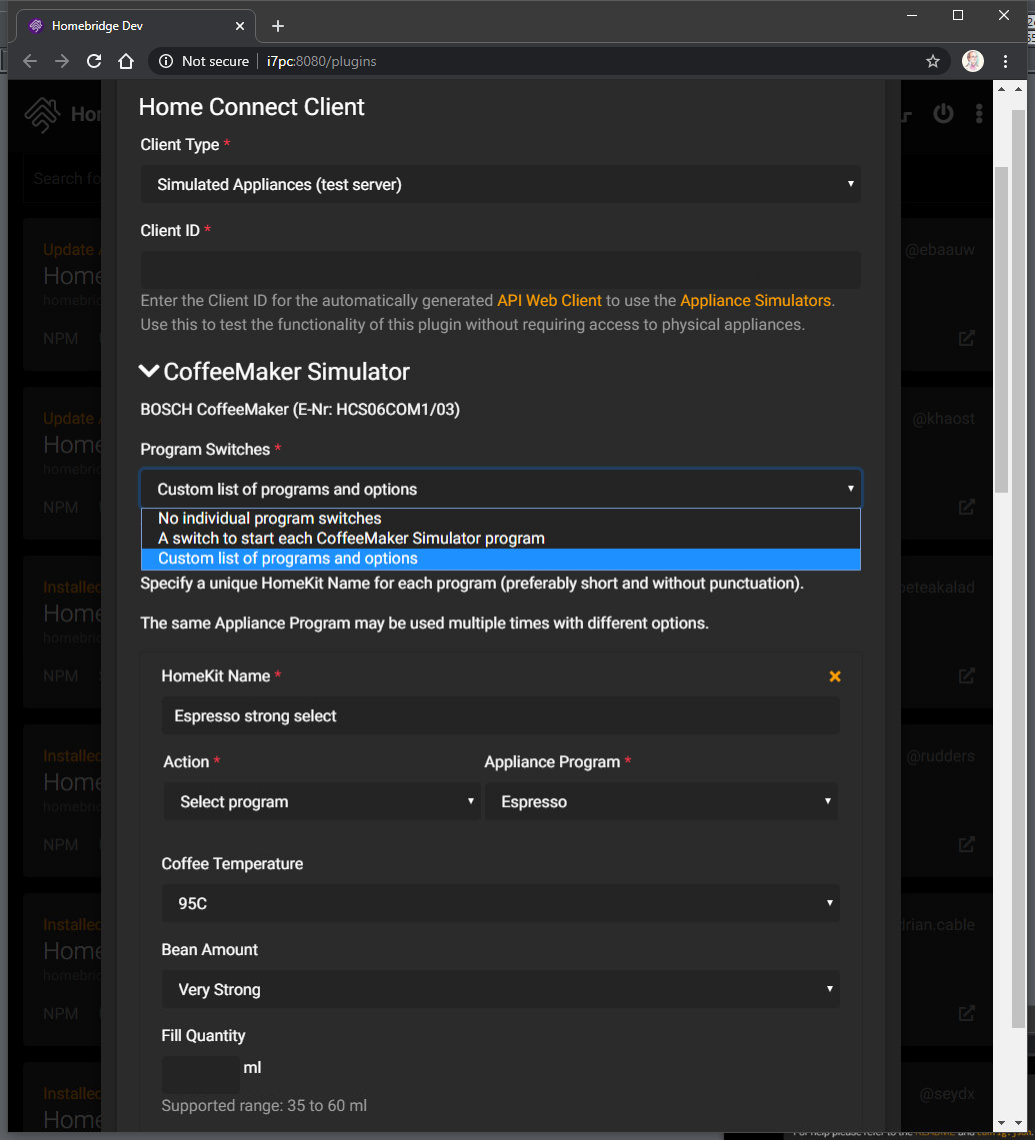Open the Client Type dropdown
The width and height of the screenshot is (1035, 1140).
[x=500, y=185]
